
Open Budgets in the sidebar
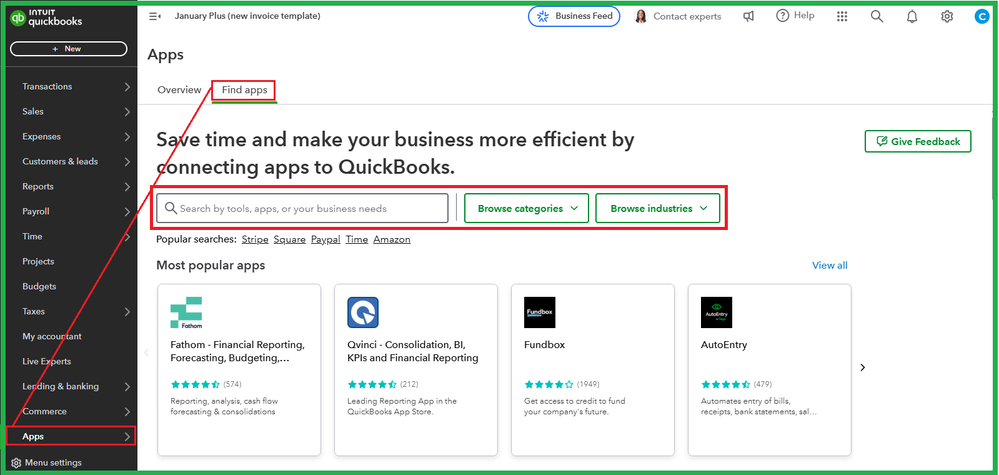tap(39, 287)
